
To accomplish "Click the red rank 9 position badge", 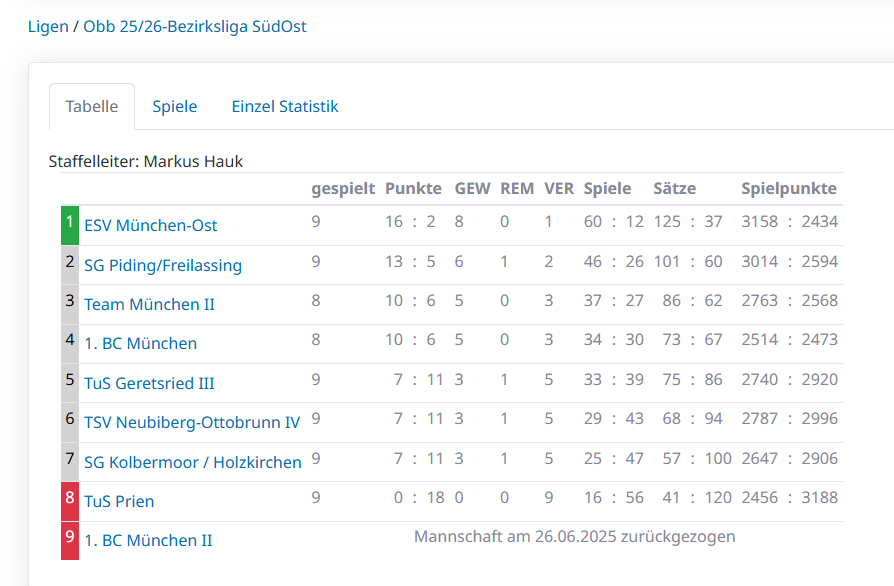I will click(x=70, y=540).
